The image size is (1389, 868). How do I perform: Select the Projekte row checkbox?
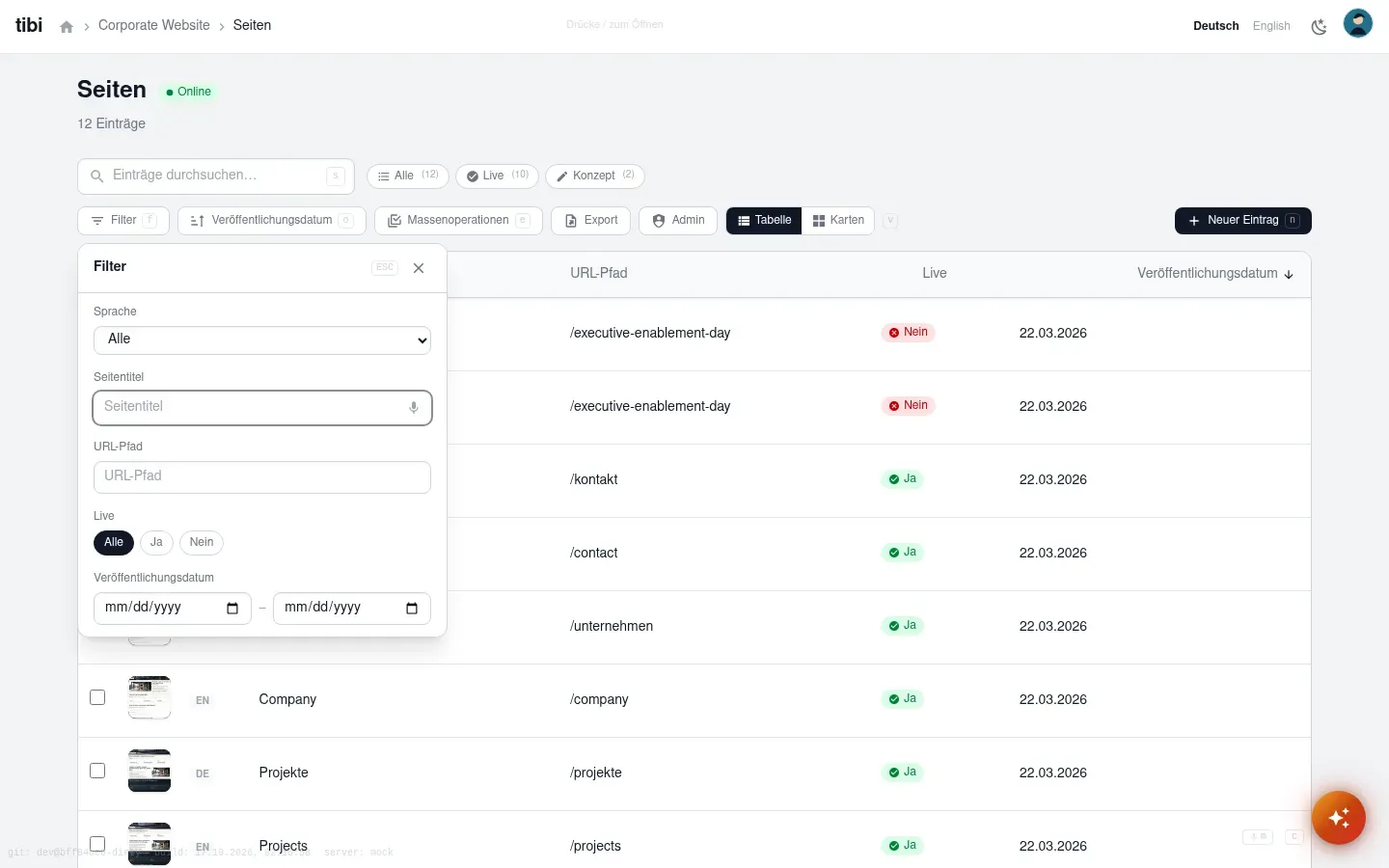97,771
